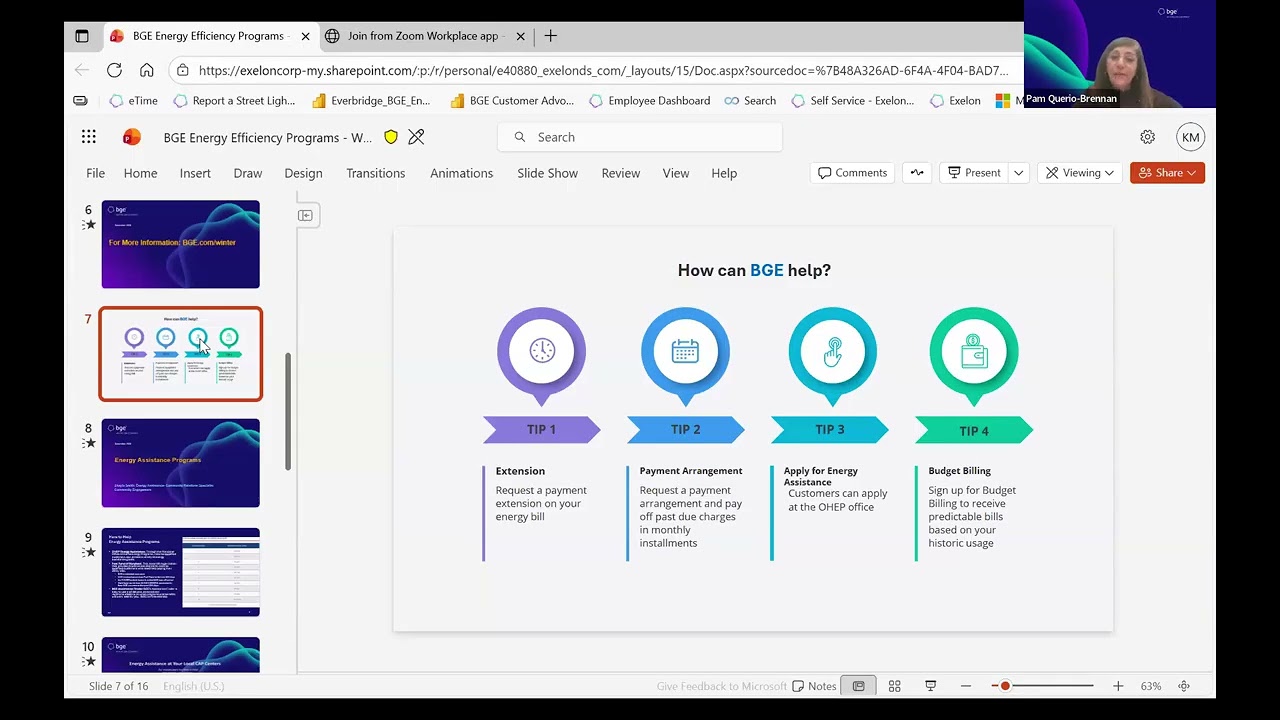Close the BGE Energy Efficiency Programs tab
Image resolution: width=1280 pixels, height=720 pixels.
click(305, 36)
